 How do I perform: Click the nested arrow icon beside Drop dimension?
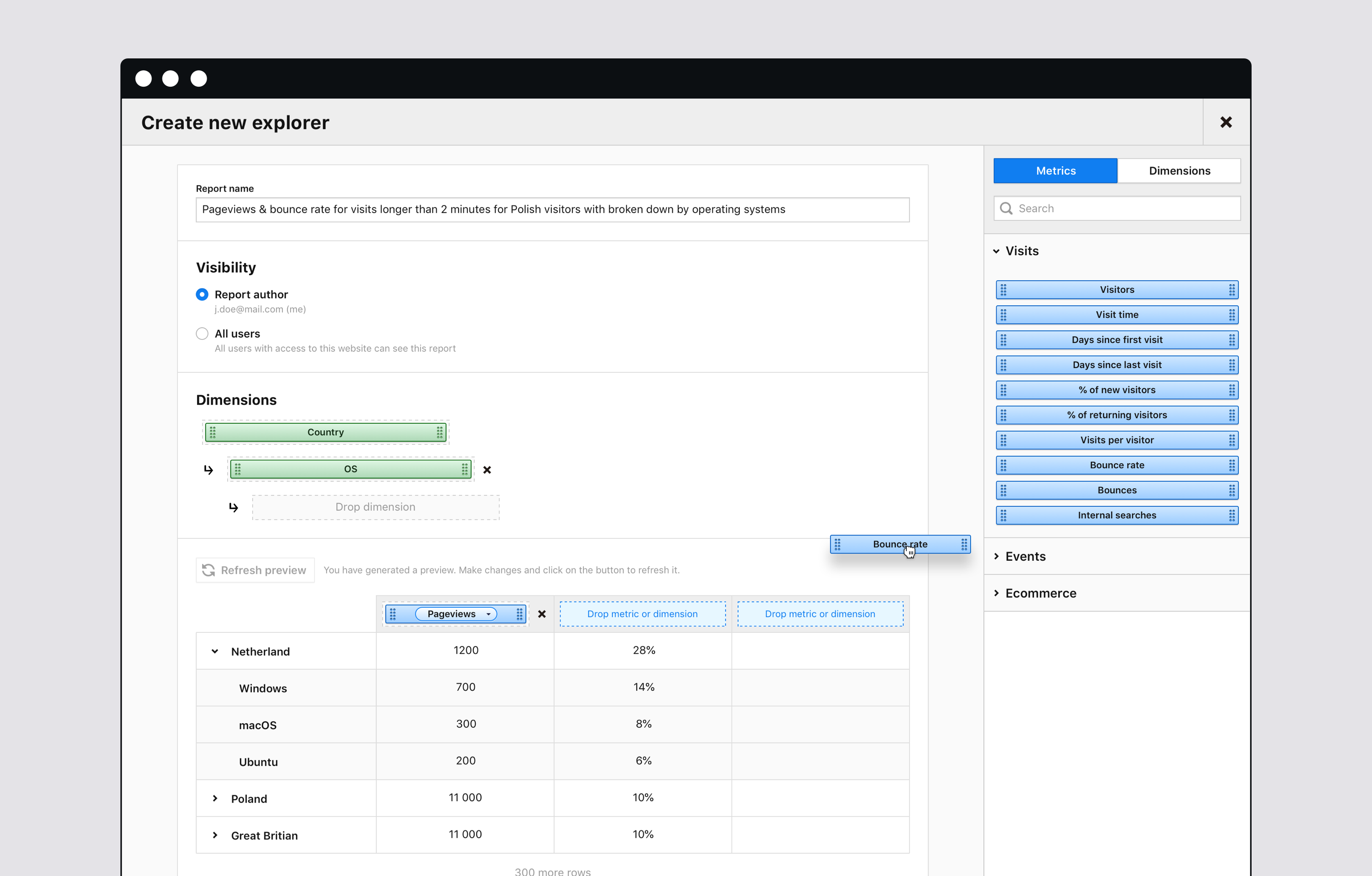pyautogui.click(x=234, y=507)
